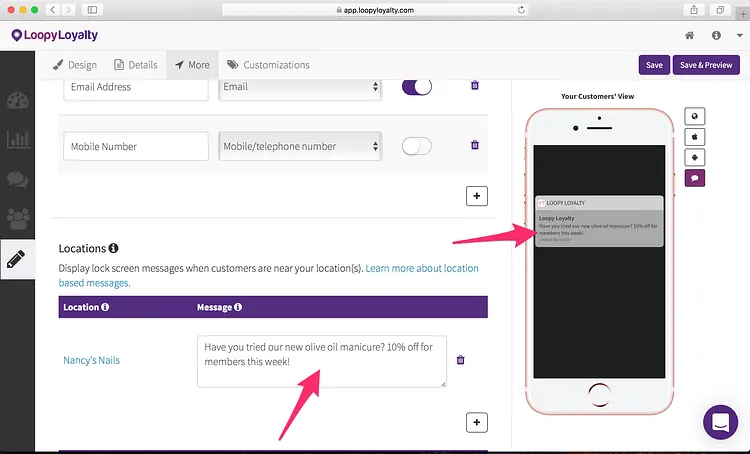Click the Save button
This screenshot has width=750, height=454.
pyautogui.click(x=654, y=65)
